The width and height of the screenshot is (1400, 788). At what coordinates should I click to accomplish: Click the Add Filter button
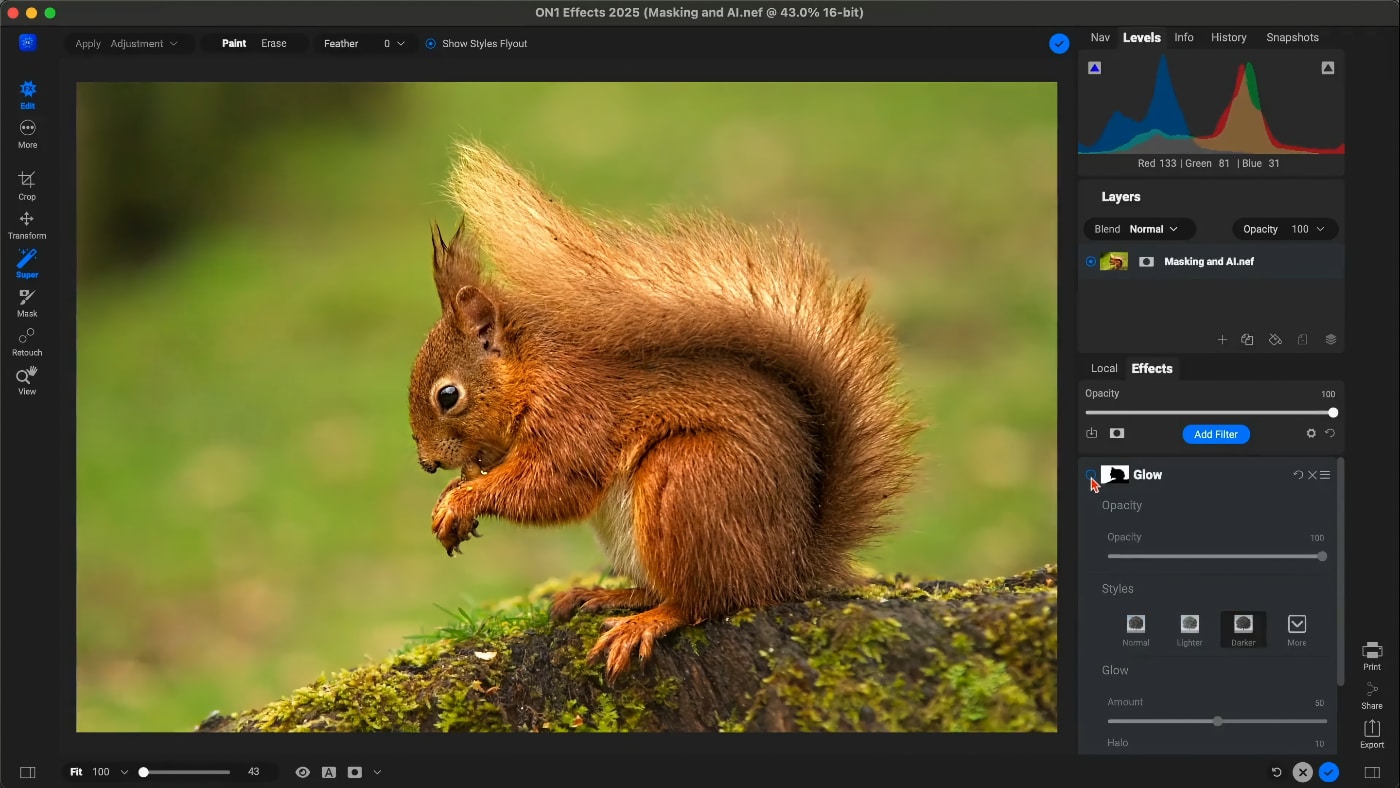tap(1215, 434)
